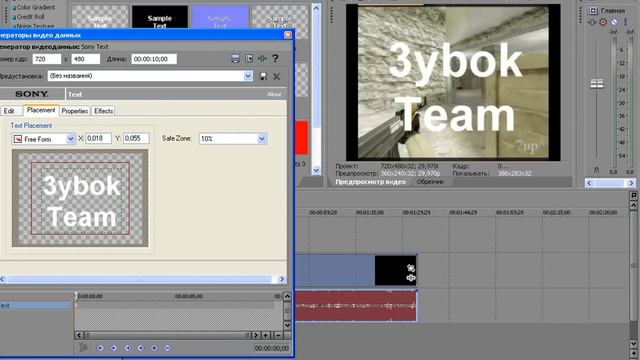This screenshot has height=360, width=640.
Task: Open the Properties tab
Action: (75, 111)
